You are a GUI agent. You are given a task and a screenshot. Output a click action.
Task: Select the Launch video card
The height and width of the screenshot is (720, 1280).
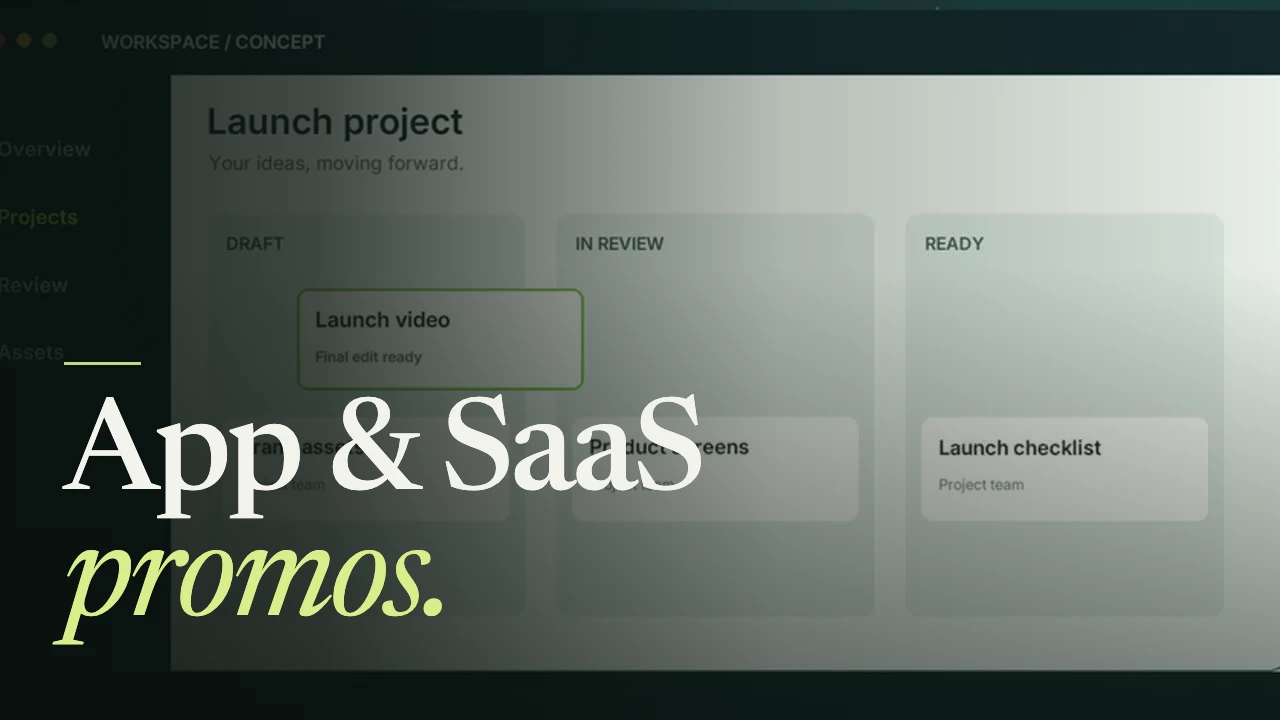tap(440, 339)
